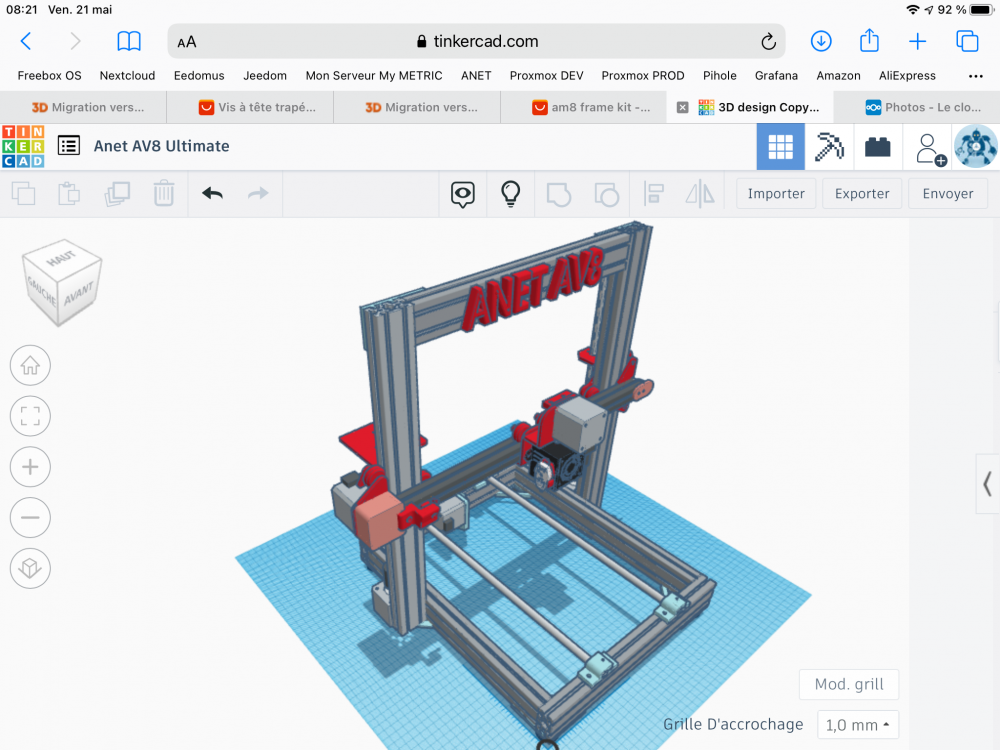Viewport: 1000px width, 750px height.
Task: Open Safari bookmarks book icon
Action: (129, 41)
